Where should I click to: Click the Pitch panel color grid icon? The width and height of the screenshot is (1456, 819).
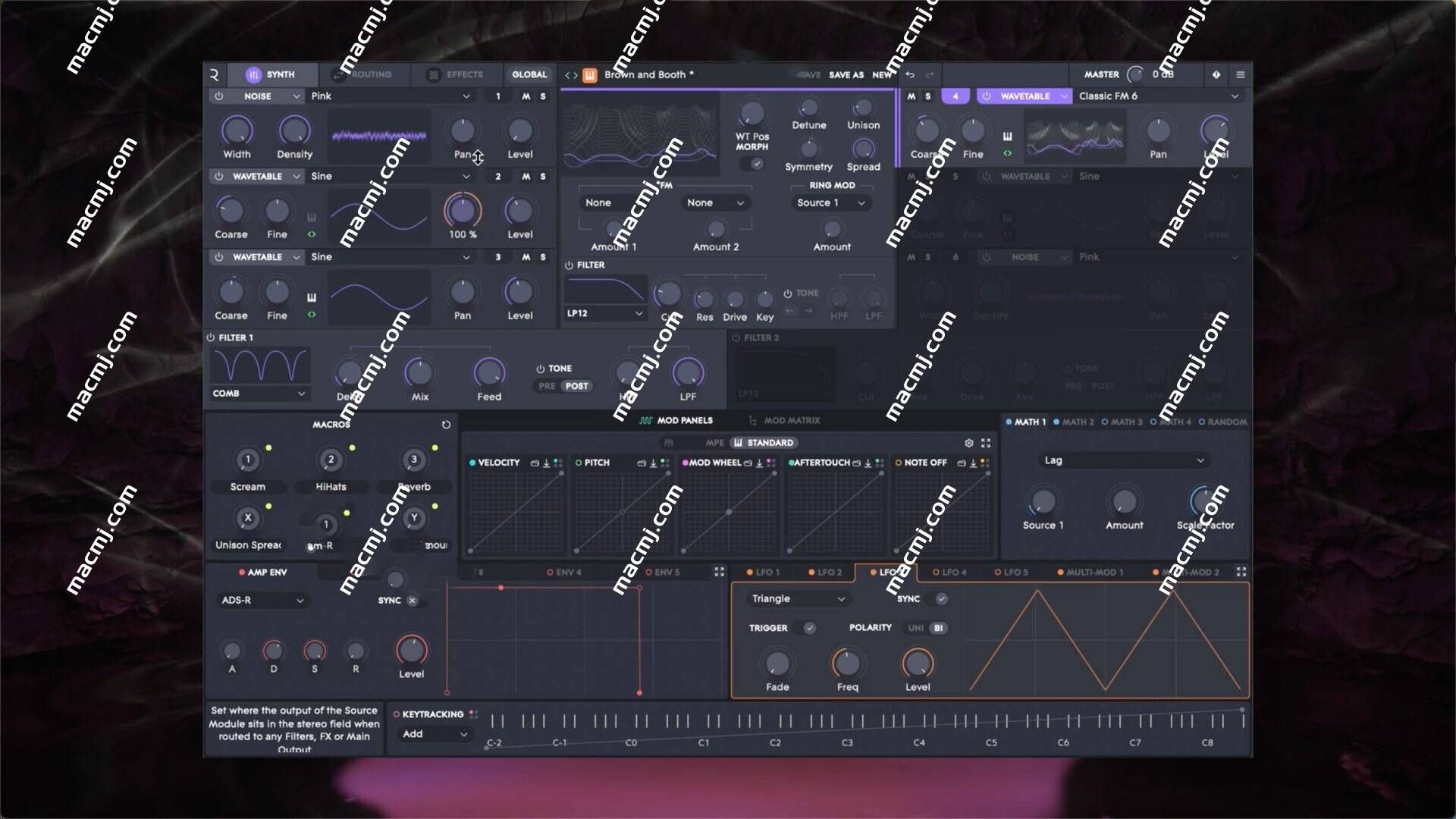665,463
